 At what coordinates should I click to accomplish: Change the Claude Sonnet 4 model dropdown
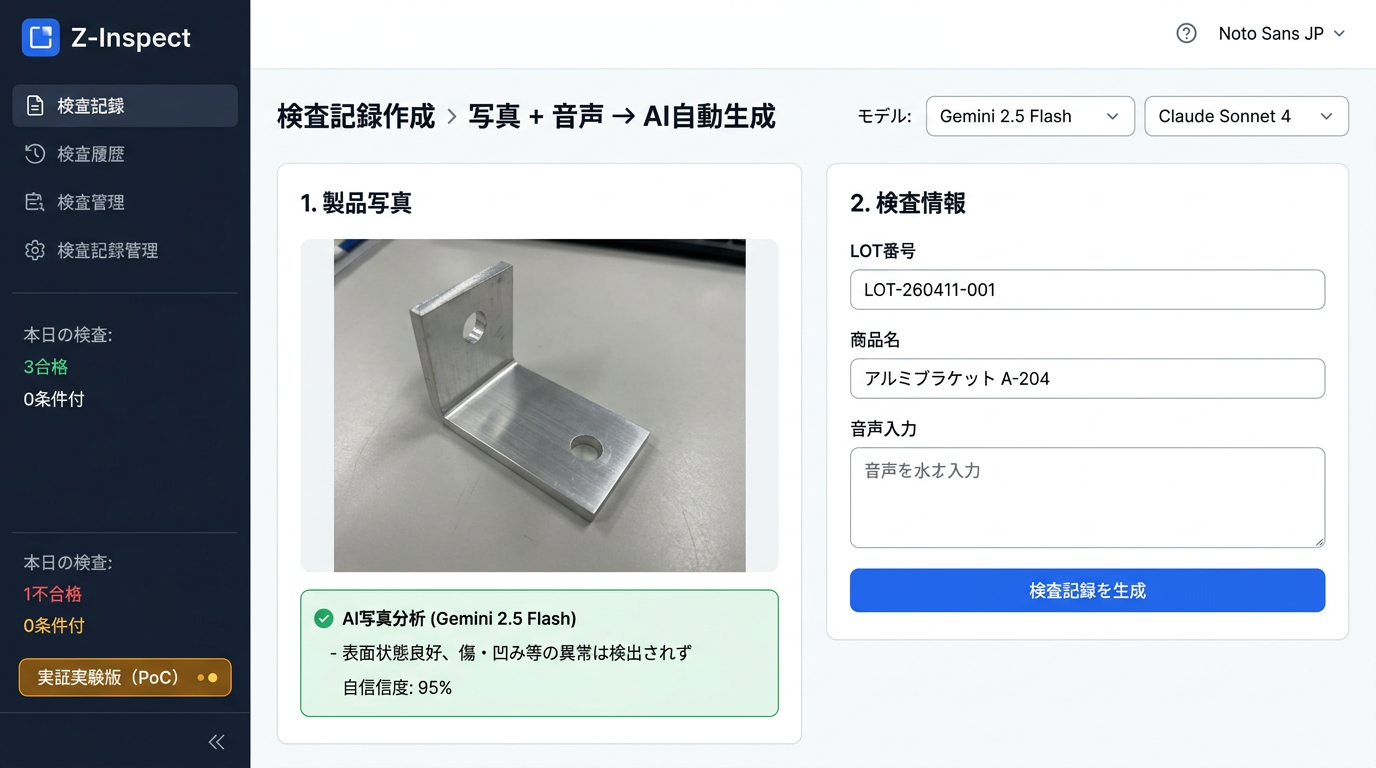1246,116
